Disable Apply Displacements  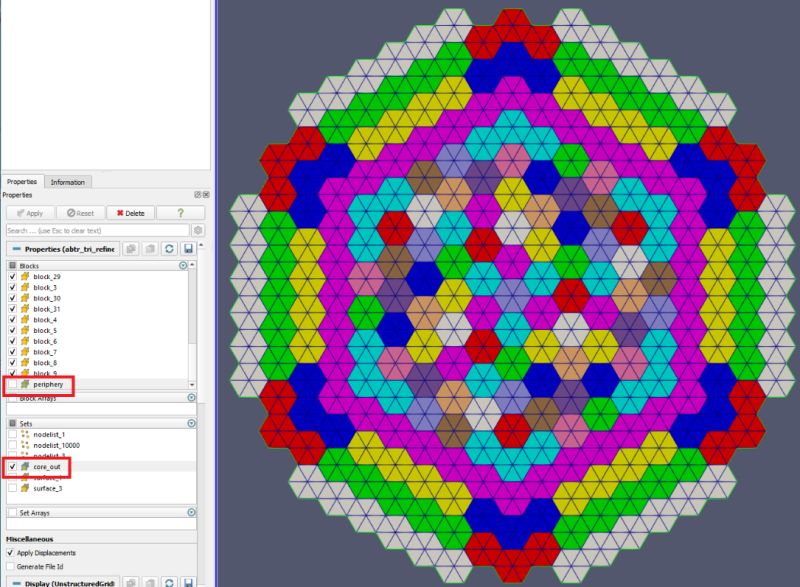10,553
